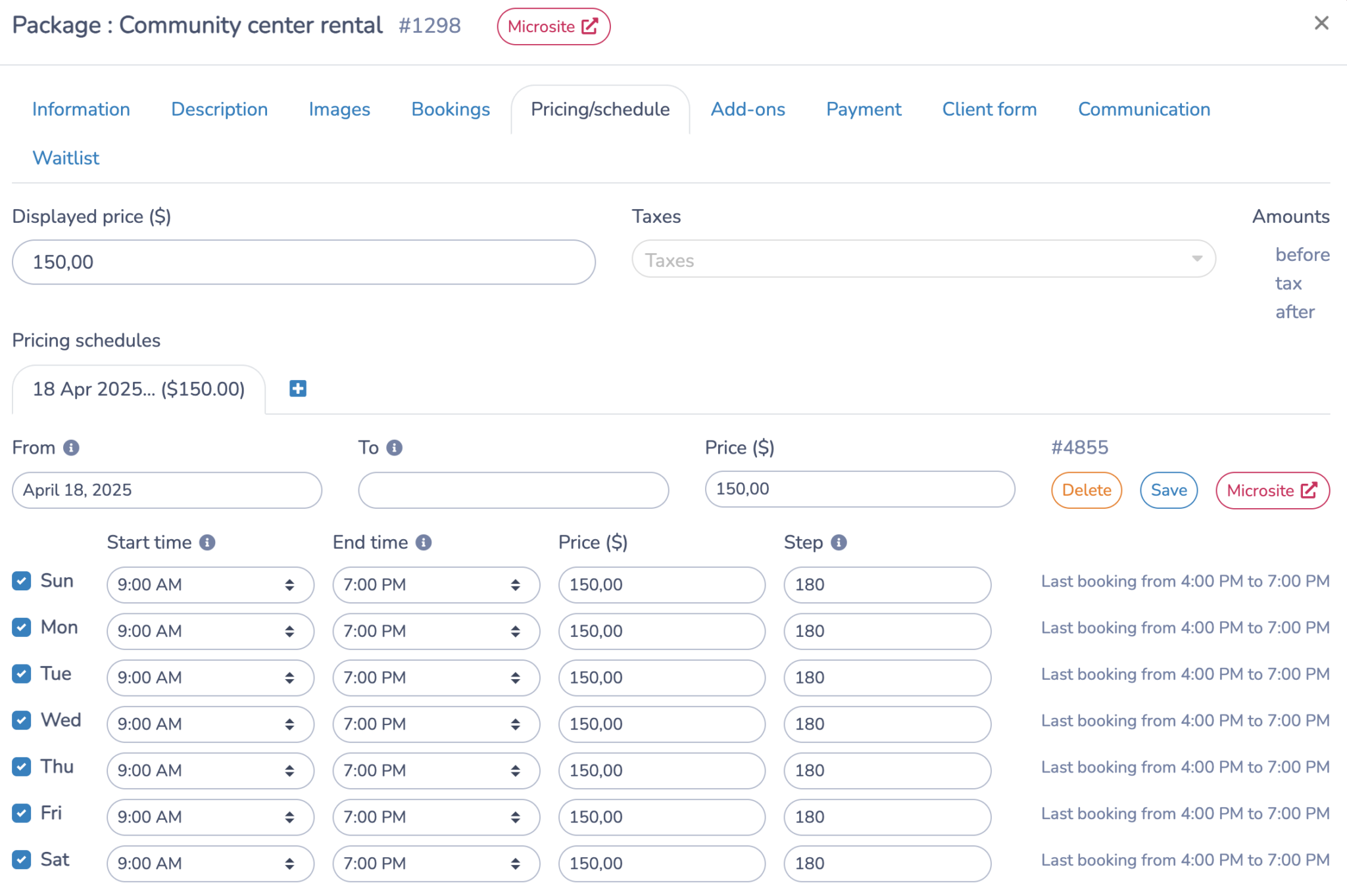Switch to the Bookings tab
The width and height of the screenshot is (1347, 896).
[451, 109]
